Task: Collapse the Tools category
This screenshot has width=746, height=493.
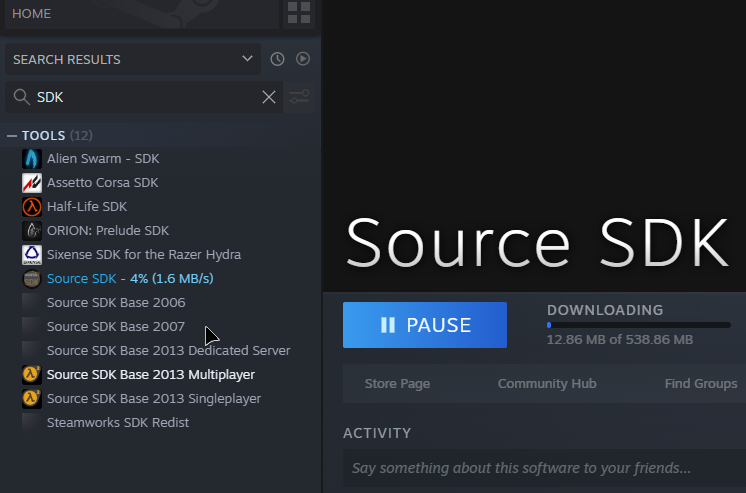Action: coord(12,136)
